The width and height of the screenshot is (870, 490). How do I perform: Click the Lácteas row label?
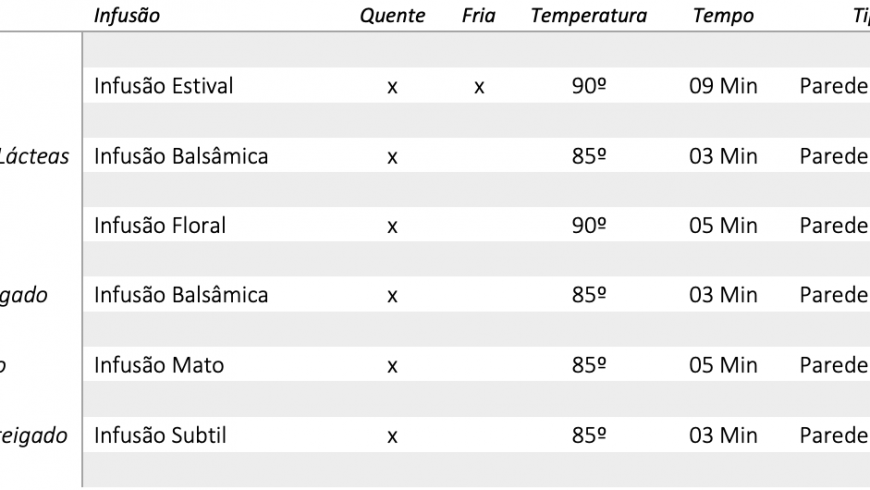pyautogui.click(x=36, y=156)
